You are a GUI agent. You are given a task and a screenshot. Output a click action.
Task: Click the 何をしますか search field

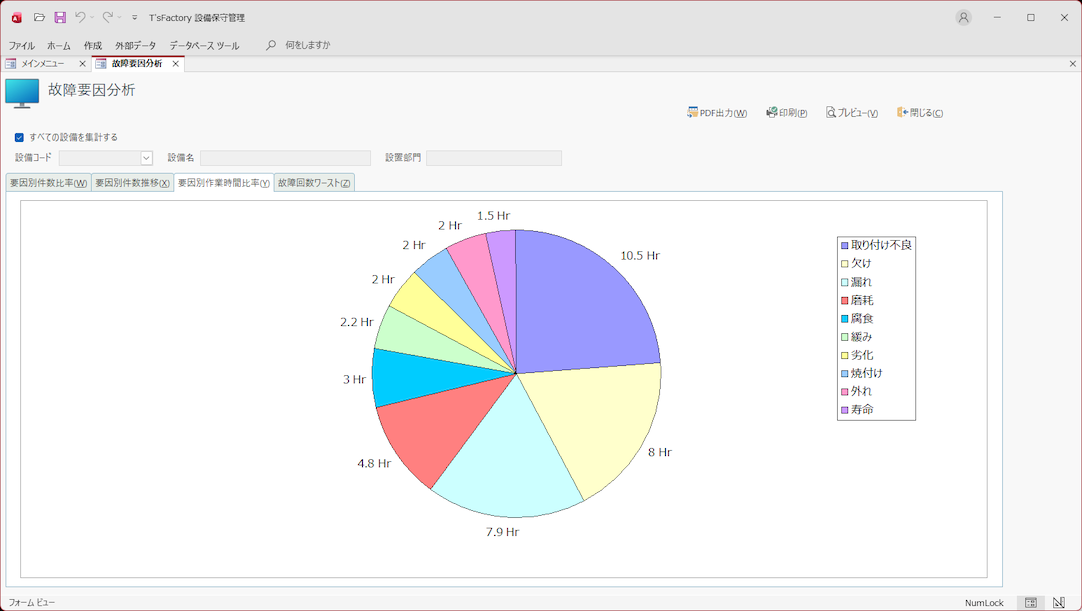(307, 45)
